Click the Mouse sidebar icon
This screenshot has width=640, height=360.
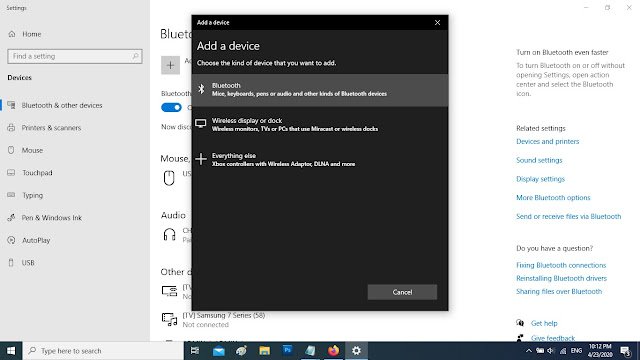(x=11, y=150)
